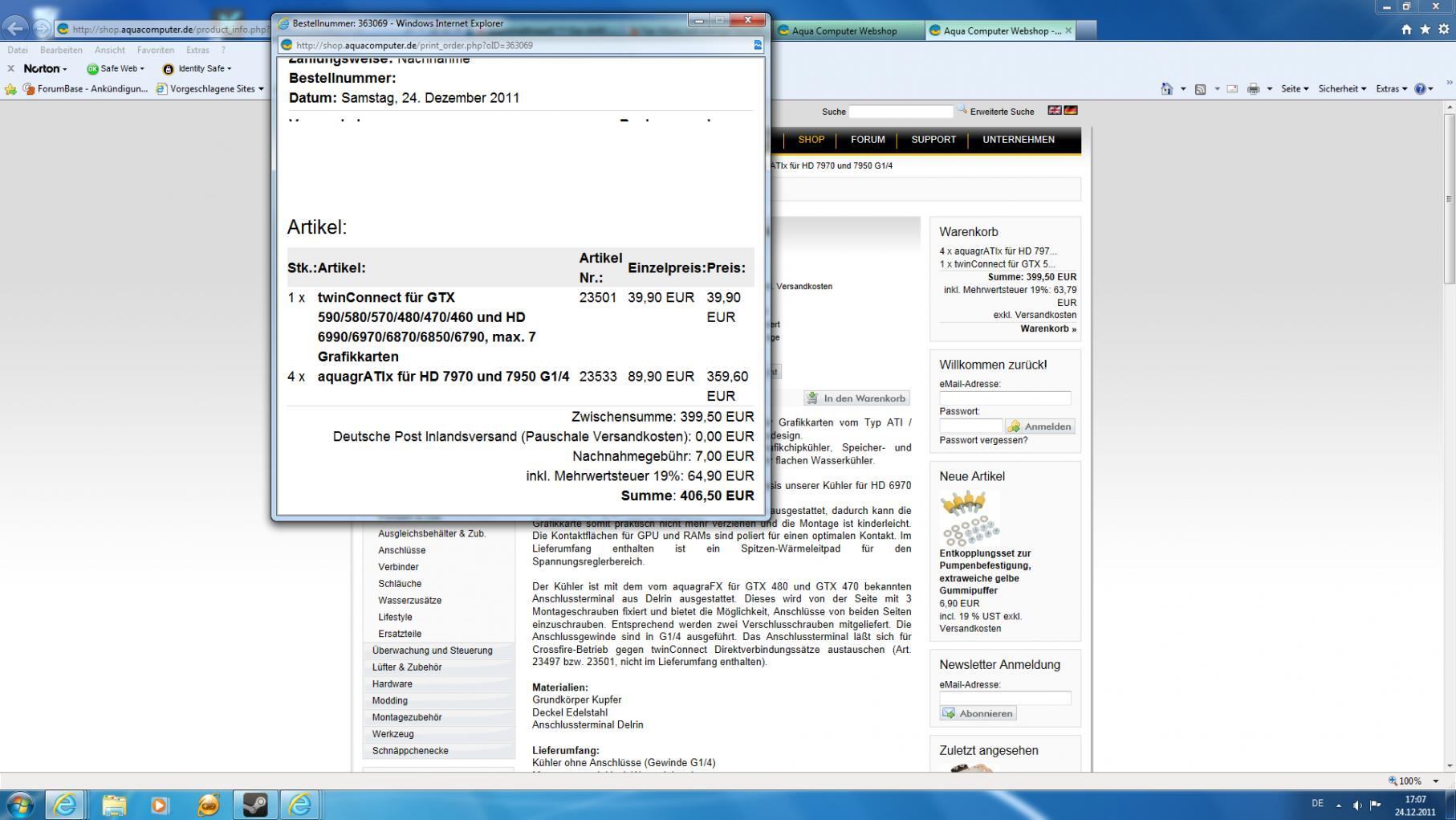The width and height of the screenshot is (1456, 820).
Task: Go back using the browser back arrow
Action: pos(17,29)
